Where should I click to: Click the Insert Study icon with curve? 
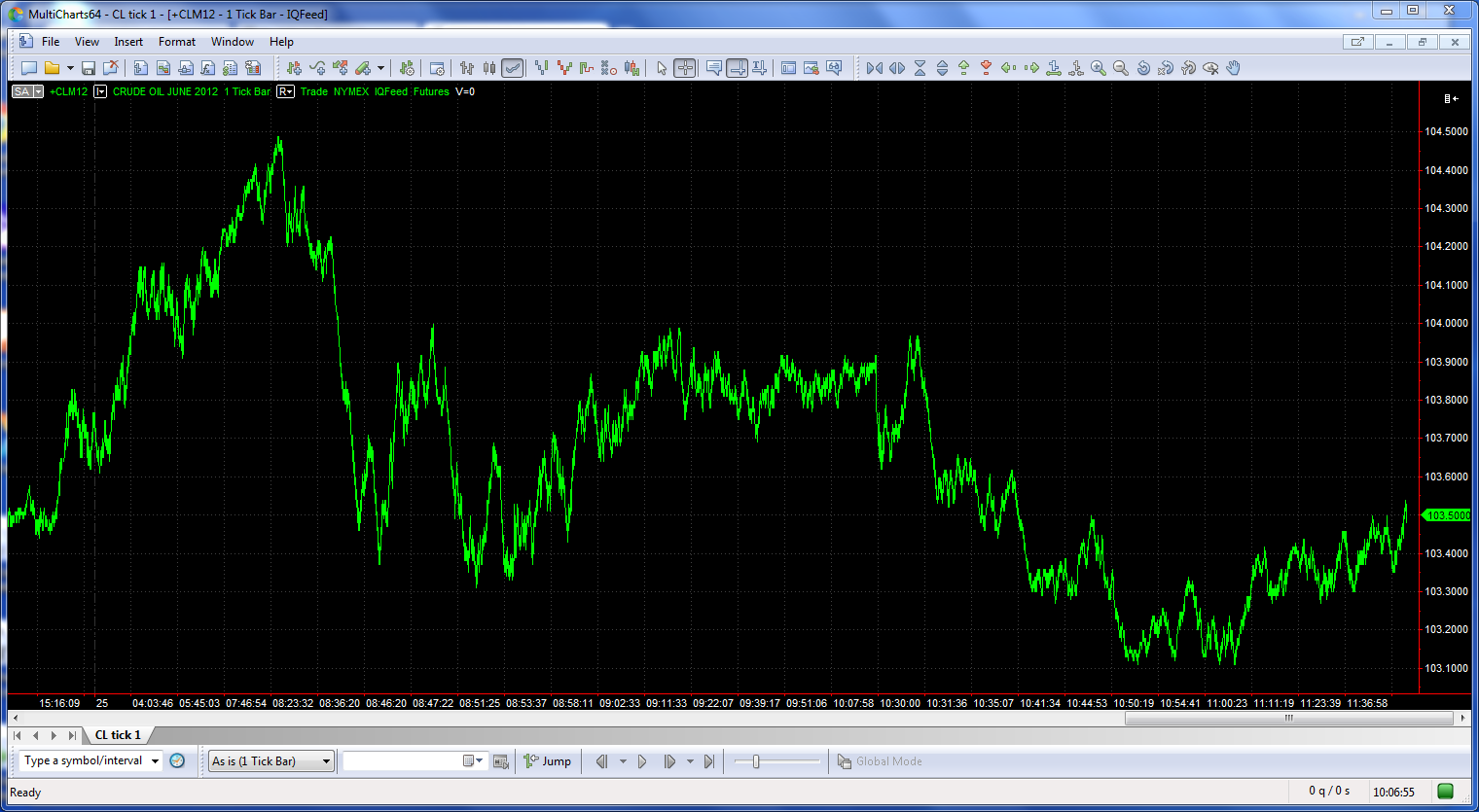[317, 68]
